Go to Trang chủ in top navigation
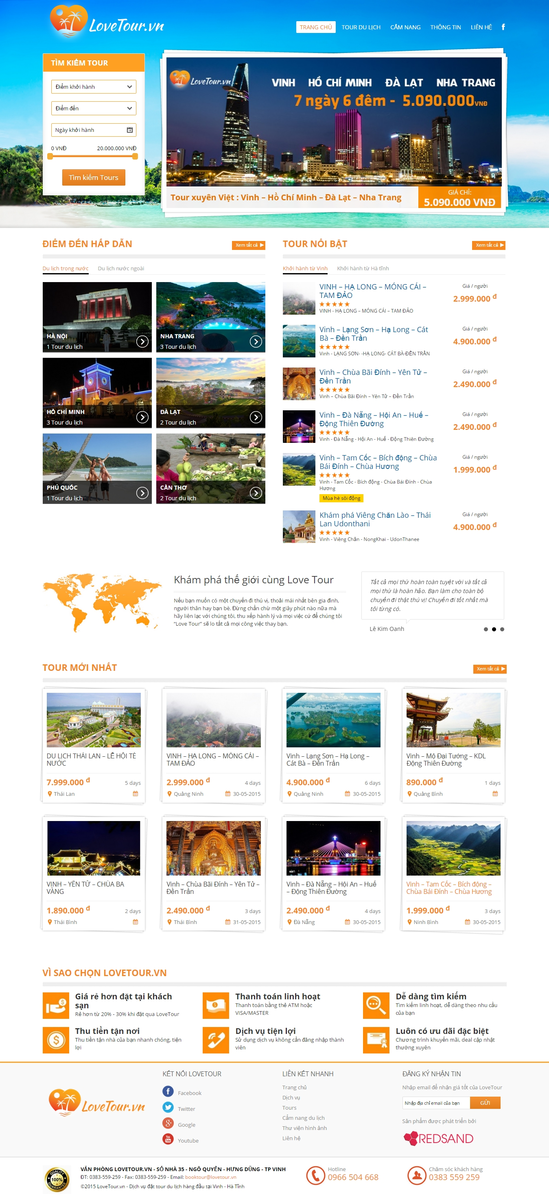549x1200 pixels. [315, 28]
